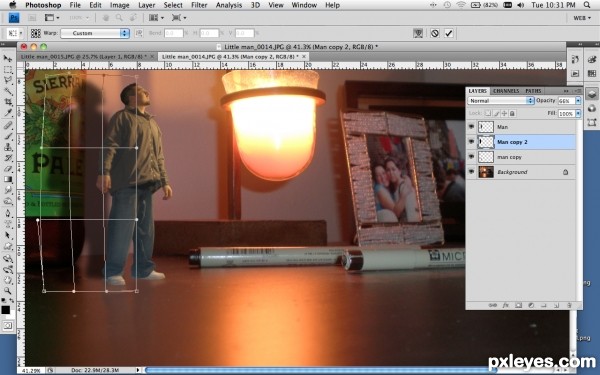Open the Arrange Documents dropdown
The image size is (600, 375).
[x=156, y=18]
